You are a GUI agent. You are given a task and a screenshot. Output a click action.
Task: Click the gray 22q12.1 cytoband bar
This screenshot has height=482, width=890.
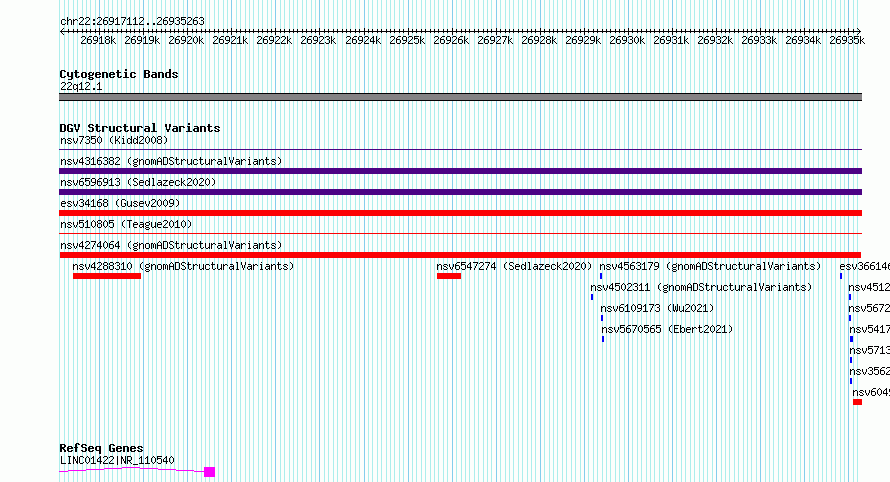pos(460,97)
